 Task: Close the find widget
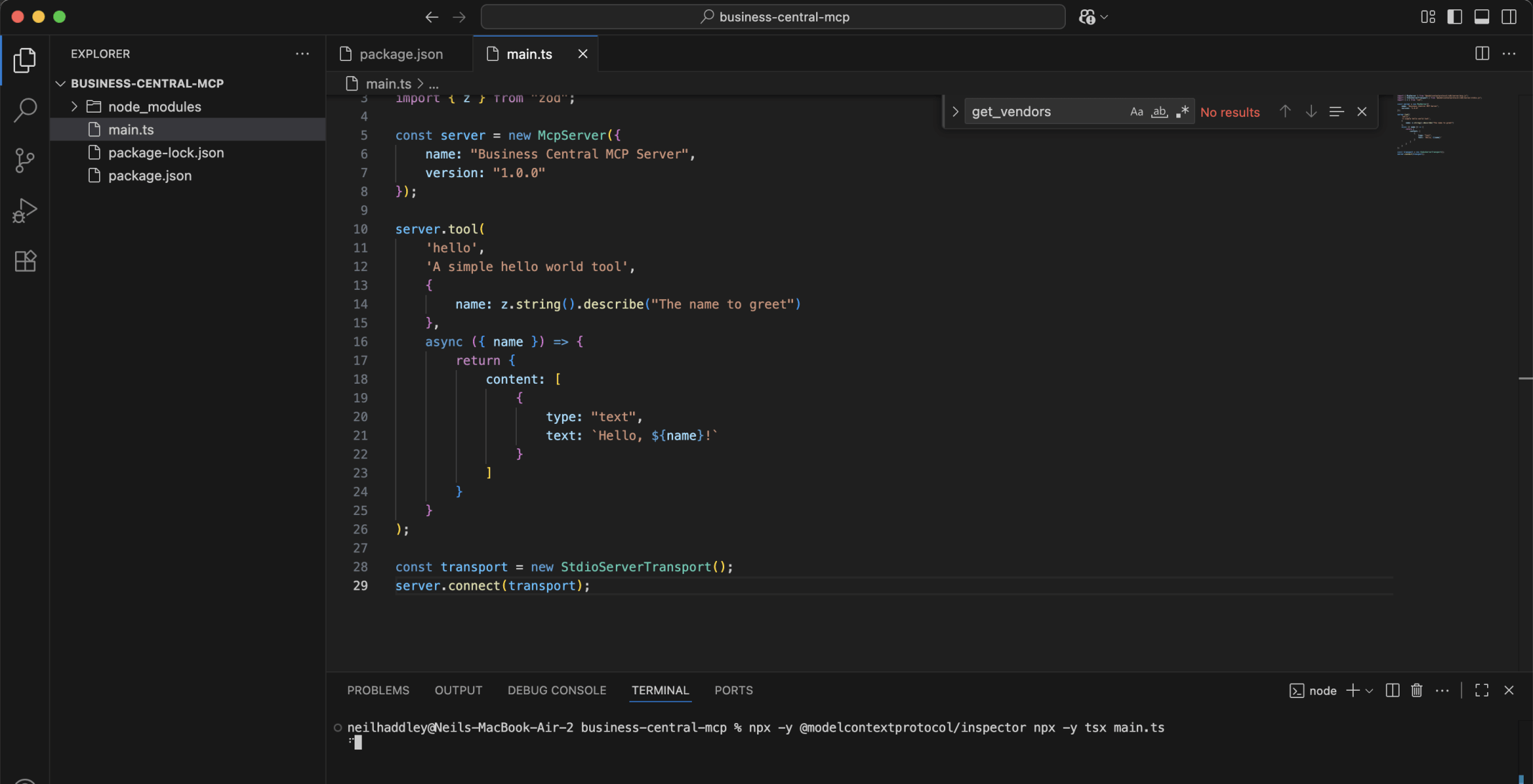(x=1361, y=112)
